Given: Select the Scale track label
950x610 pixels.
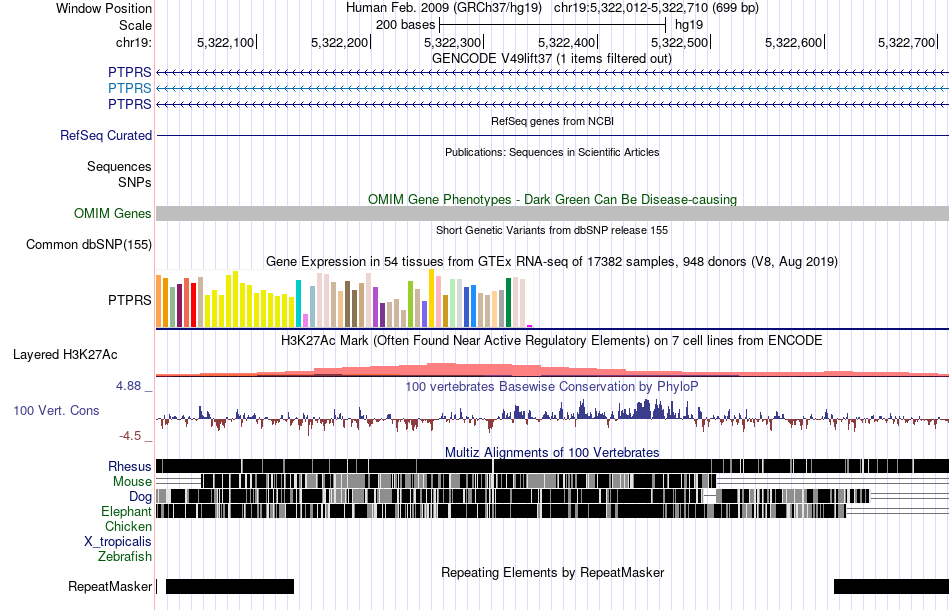Looking at the screenshot, I should 135,25.
